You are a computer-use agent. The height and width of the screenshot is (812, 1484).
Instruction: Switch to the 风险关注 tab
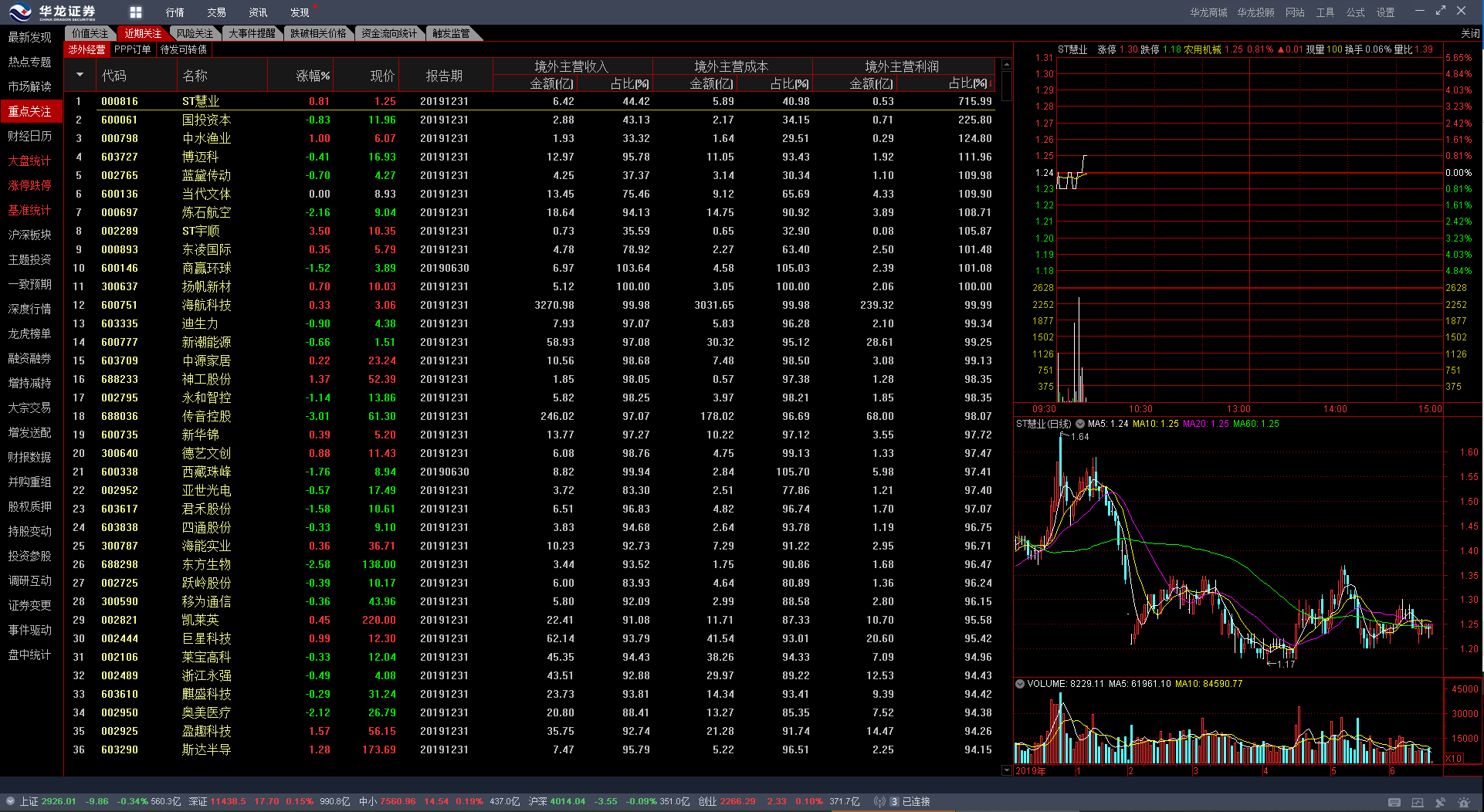pyautogui.click(x=195, y=33)
